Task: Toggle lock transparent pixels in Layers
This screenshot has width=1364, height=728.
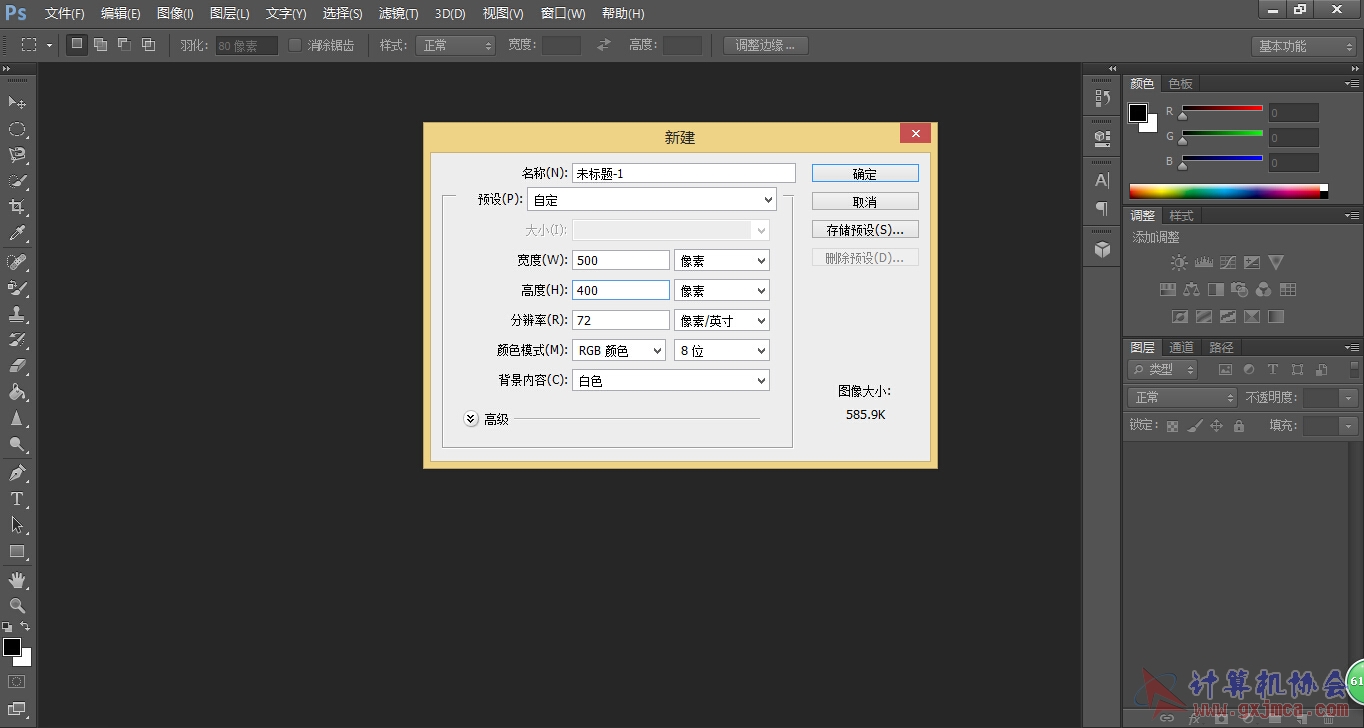Action: coord(1173,426)
